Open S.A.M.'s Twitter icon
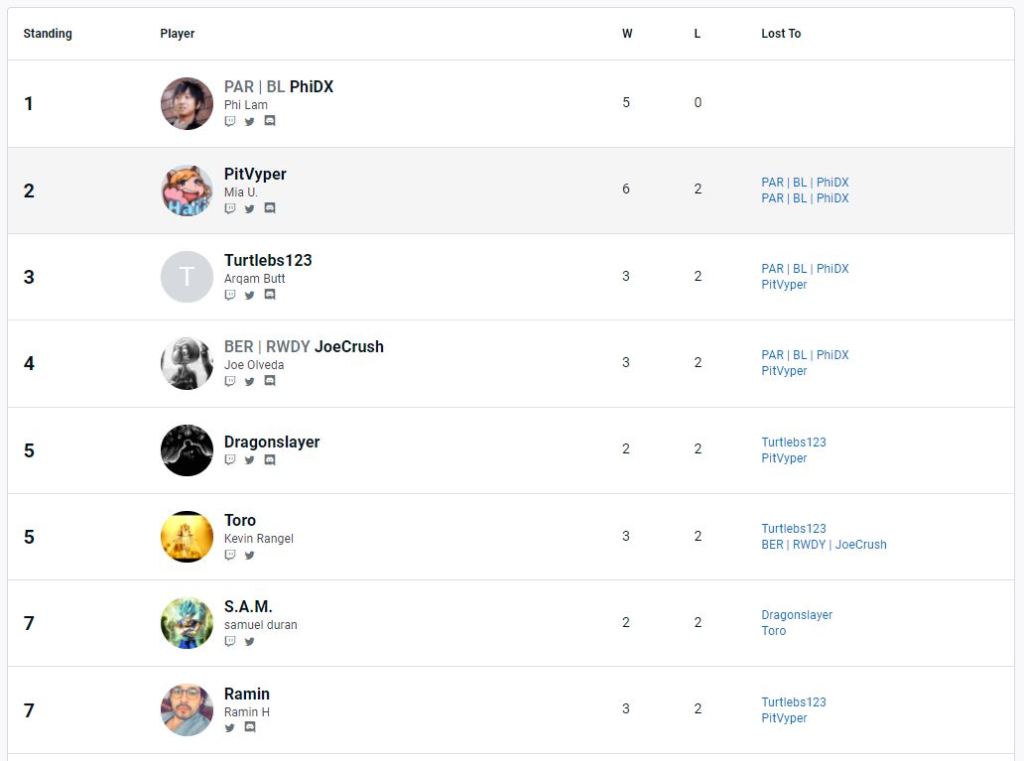1024x761 pixels. [x=250, y=642]
